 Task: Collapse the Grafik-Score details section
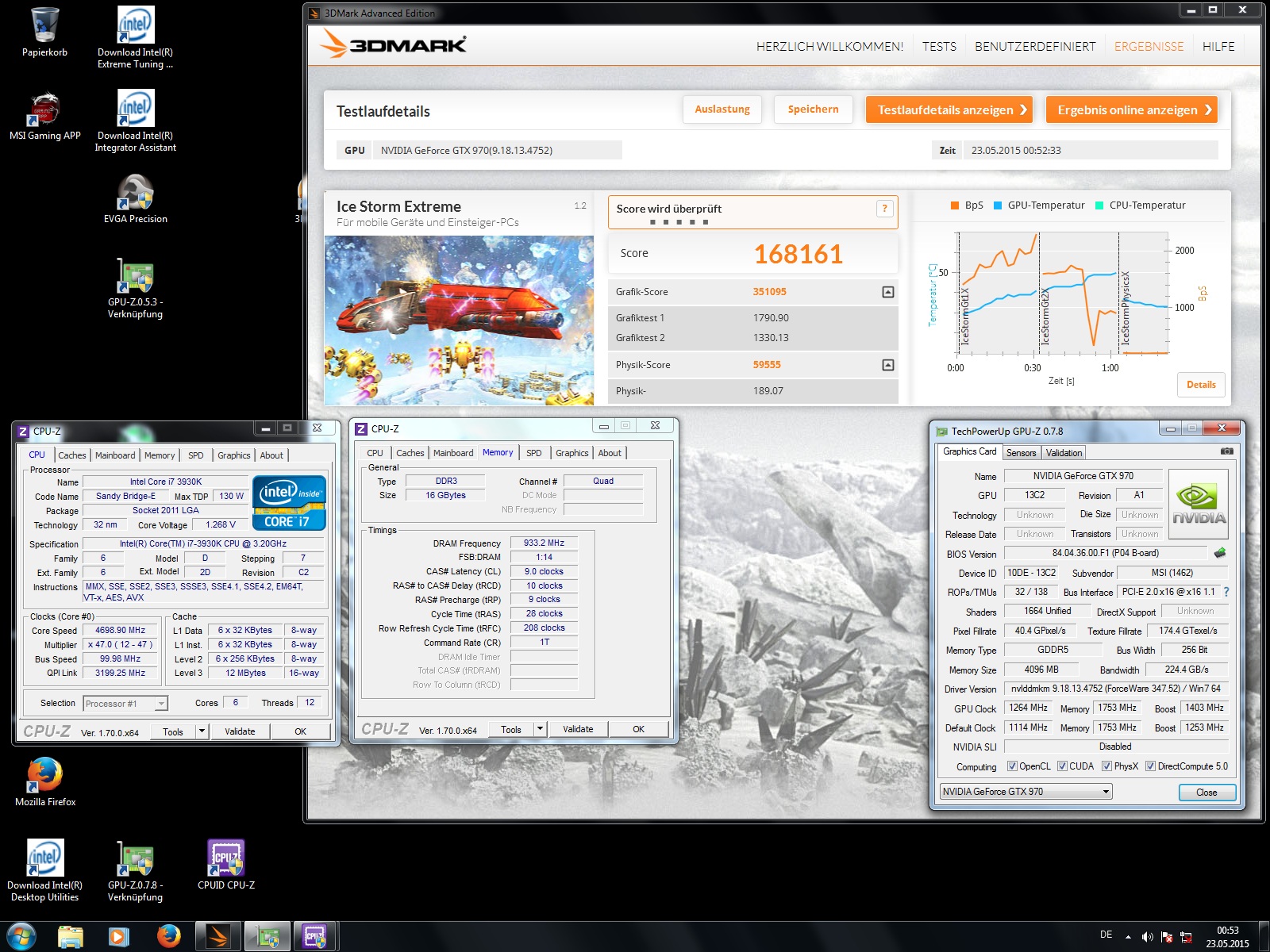click(888, 292)
